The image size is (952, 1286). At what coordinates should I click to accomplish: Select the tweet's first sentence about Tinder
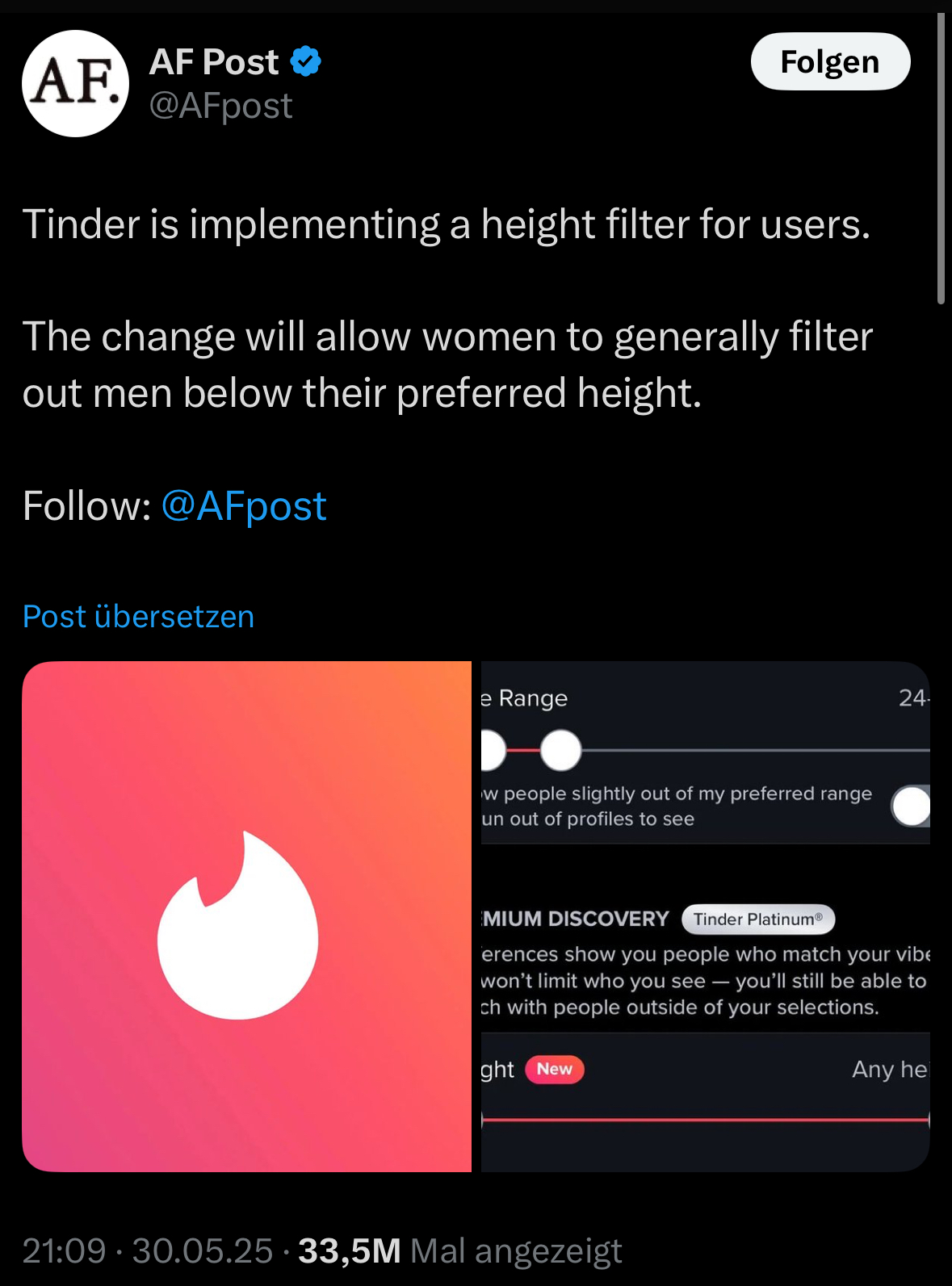(447, 224)
